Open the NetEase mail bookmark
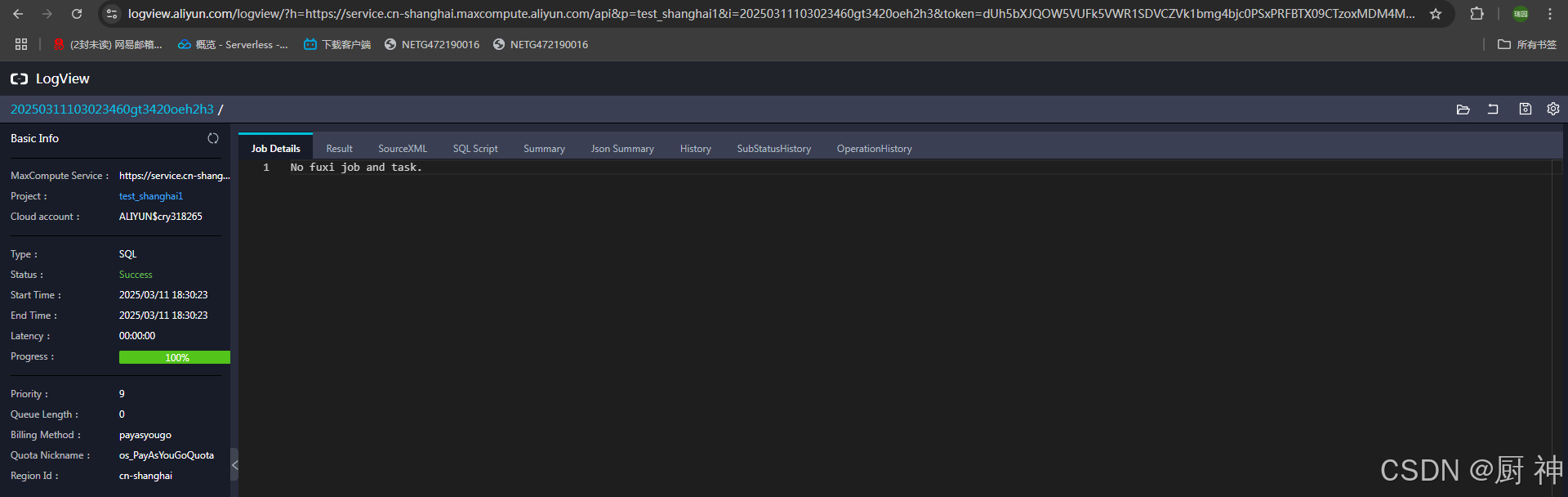This screenshot has height=497, width=1568. [108, 44]
